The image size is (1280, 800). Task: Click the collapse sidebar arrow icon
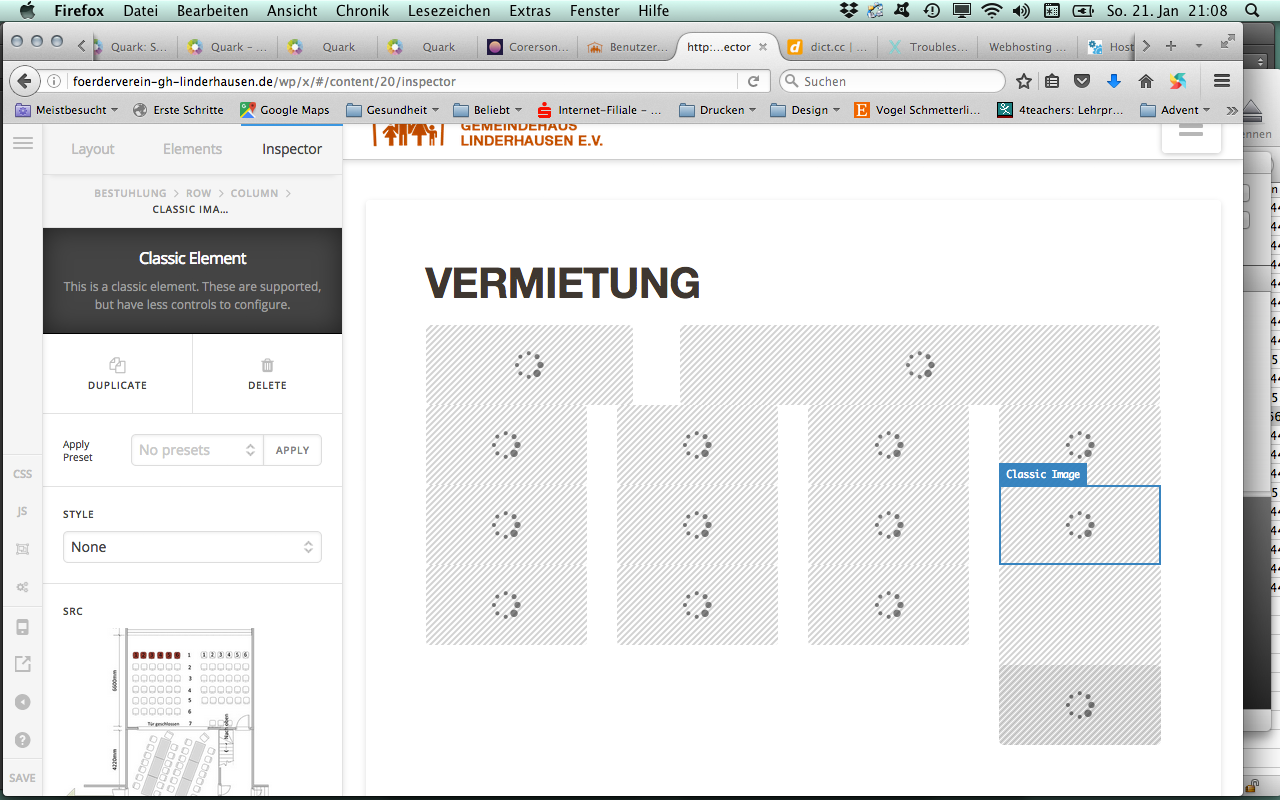coord(22,702)
